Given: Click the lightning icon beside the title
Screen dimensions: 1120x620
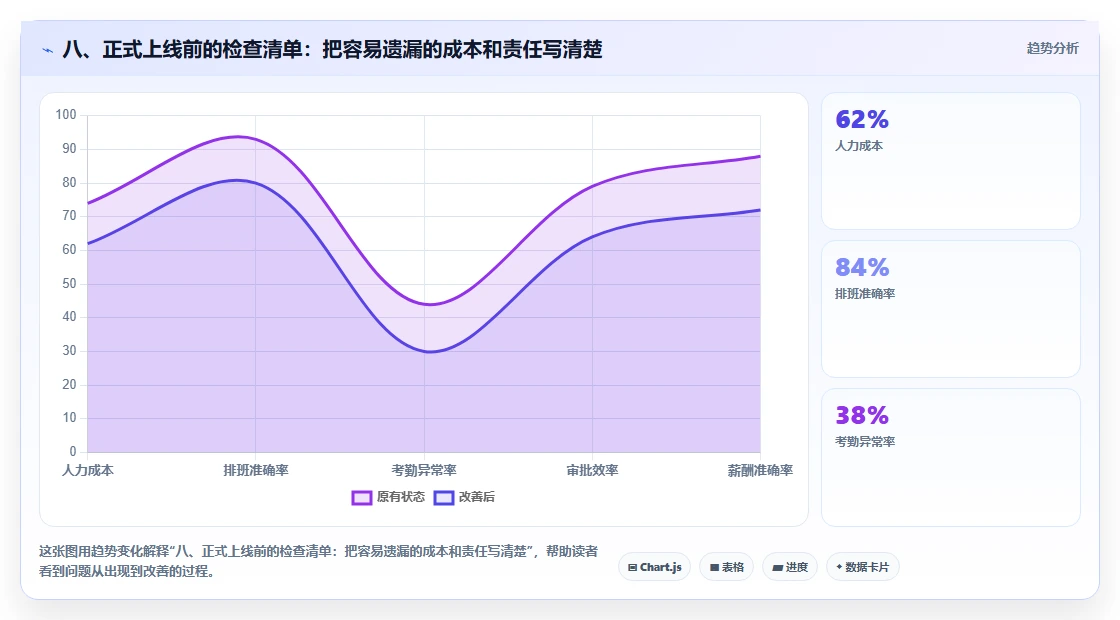Looking at the screenshot, I should click(48, 50).
